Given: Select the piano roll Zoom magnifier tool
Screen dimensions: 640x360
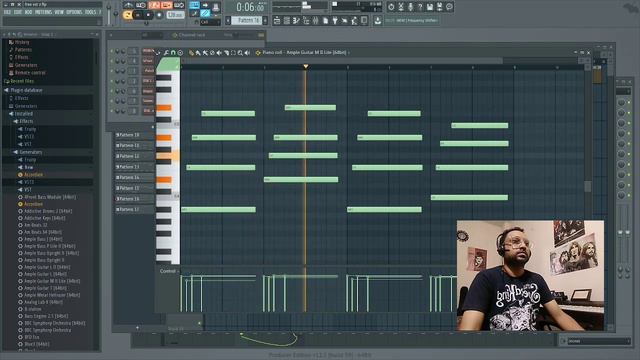Looking at the screenshot, I should [240, 53].
